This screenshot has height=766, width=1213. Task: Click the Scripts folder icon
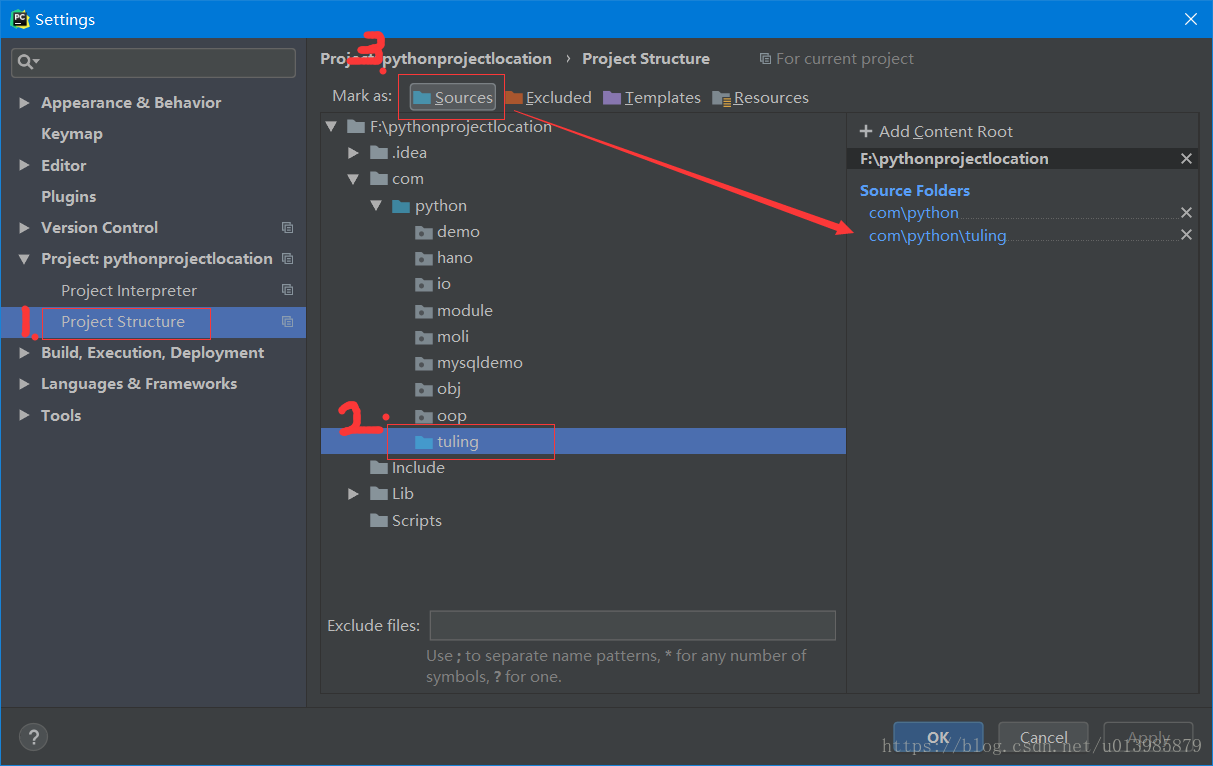(378, 521)
